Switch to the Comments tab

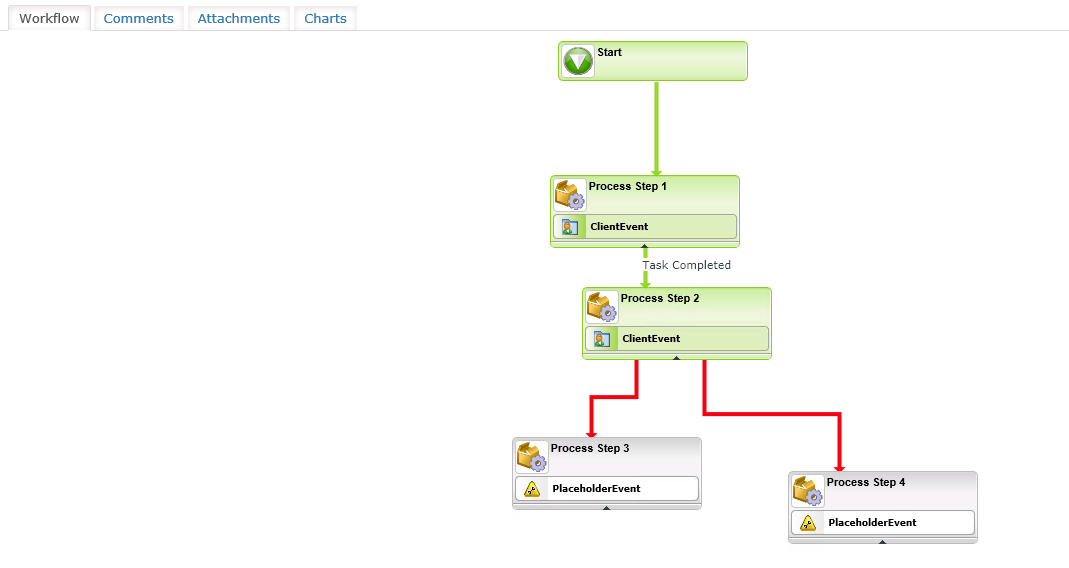coord(138,18)
